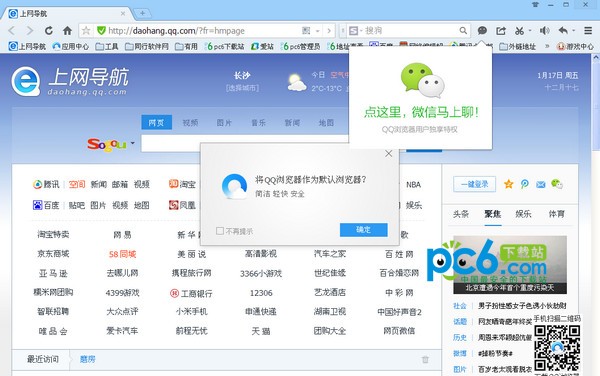Open the 京东商城 link
This screenshot has width=600, height=376.
(x=53, y=254)
